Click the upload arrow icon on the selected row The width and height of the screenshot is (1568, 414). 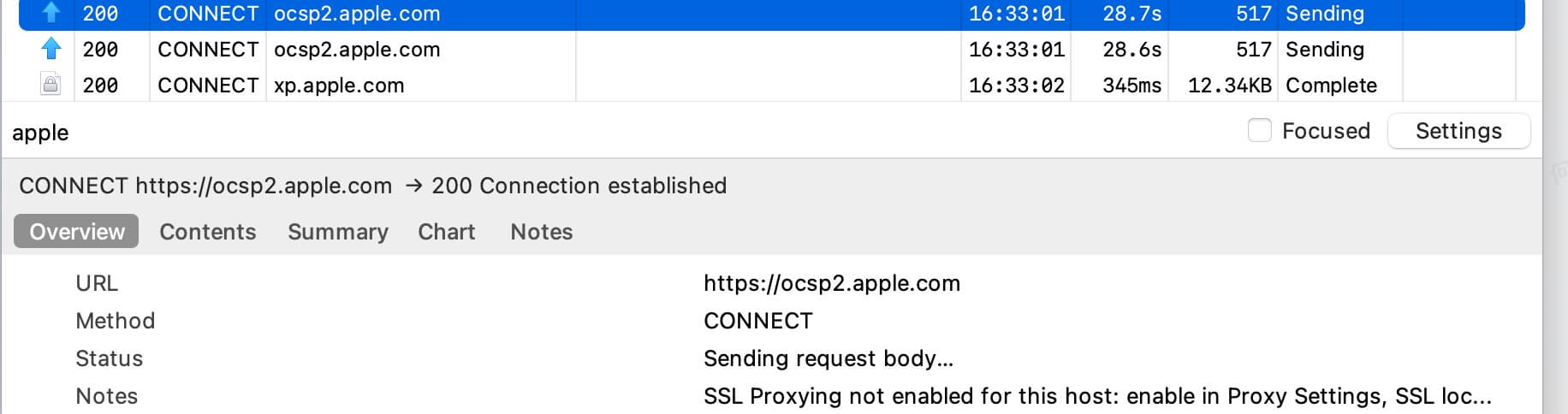tap(51, 12)
